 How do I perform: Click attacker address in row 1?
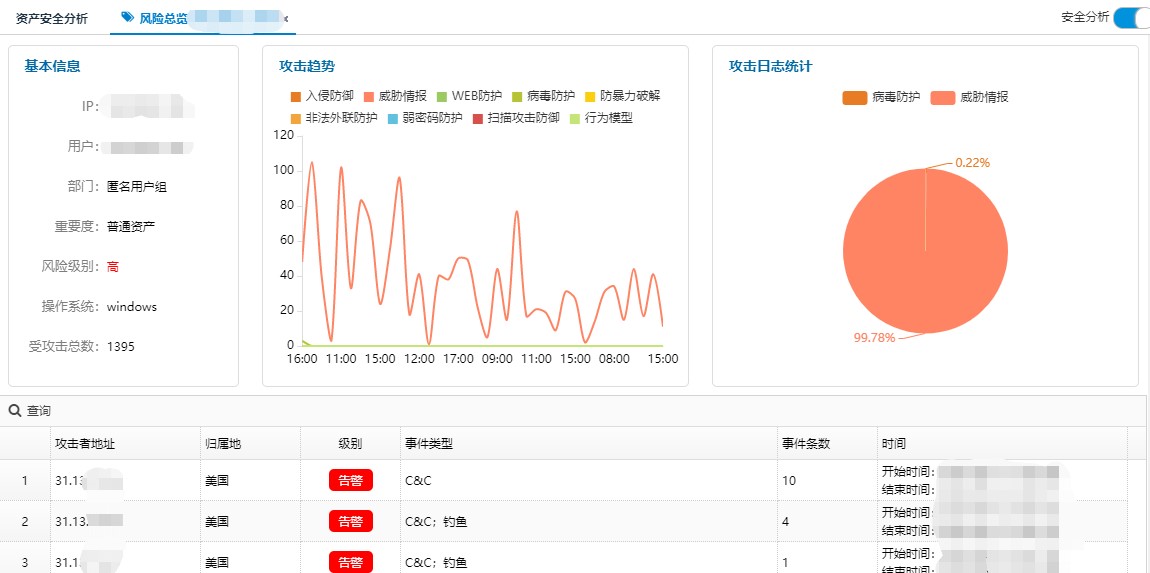[89, 481]
